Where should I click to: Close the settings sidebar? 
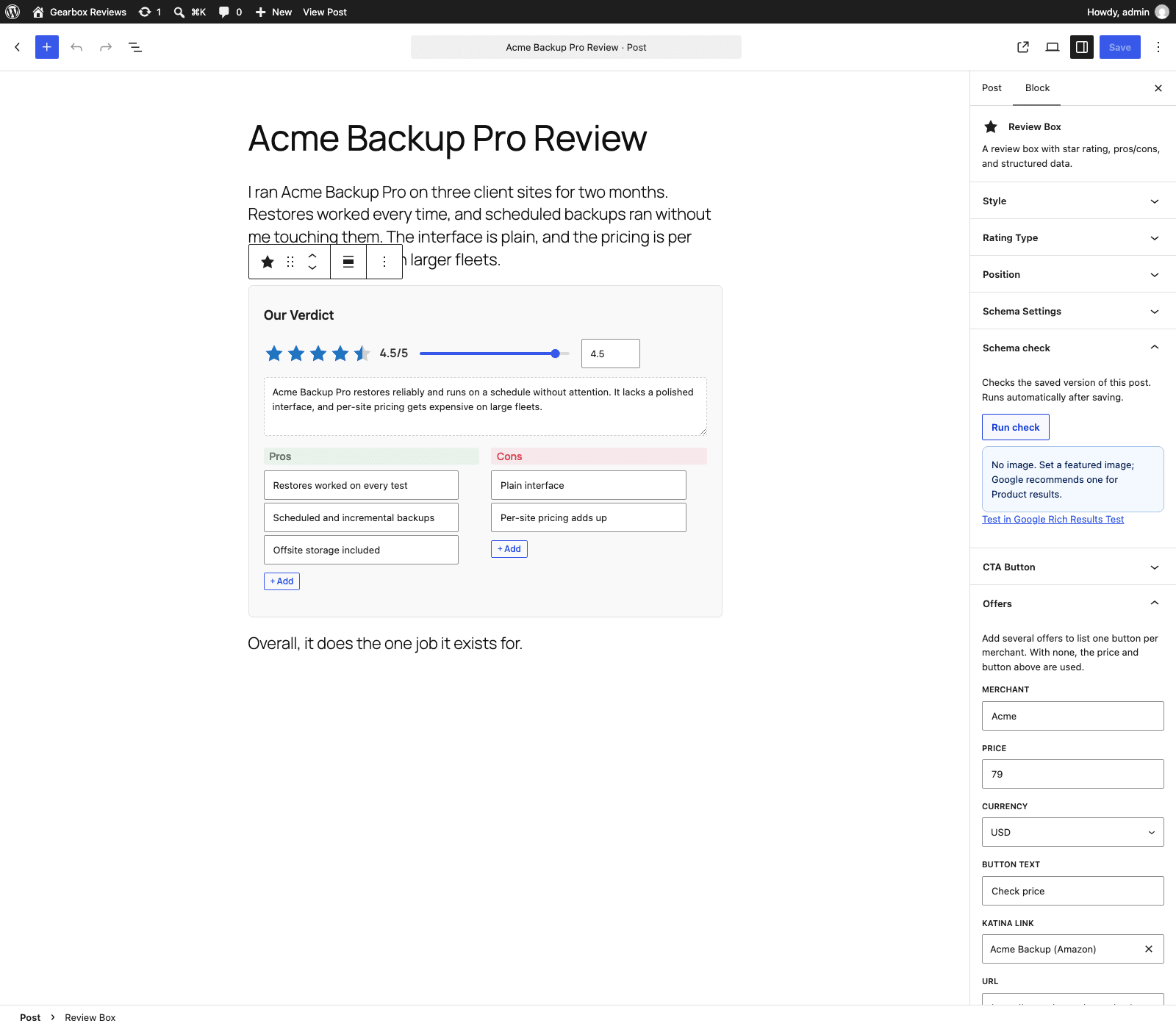pyautogui.click(x=1158, y=88)
